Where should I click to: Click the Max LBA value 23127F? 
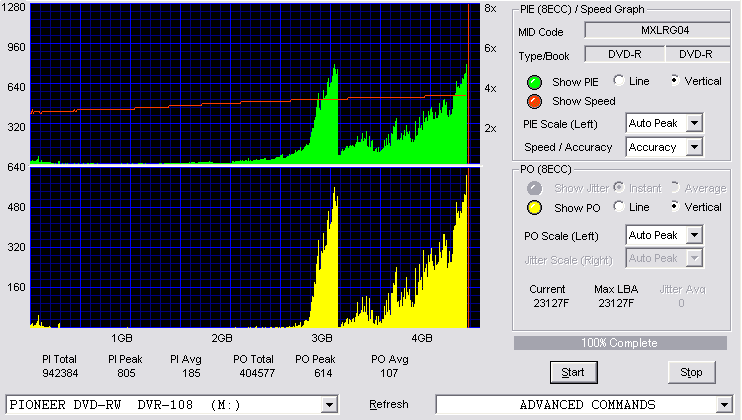tap(616, 303)
